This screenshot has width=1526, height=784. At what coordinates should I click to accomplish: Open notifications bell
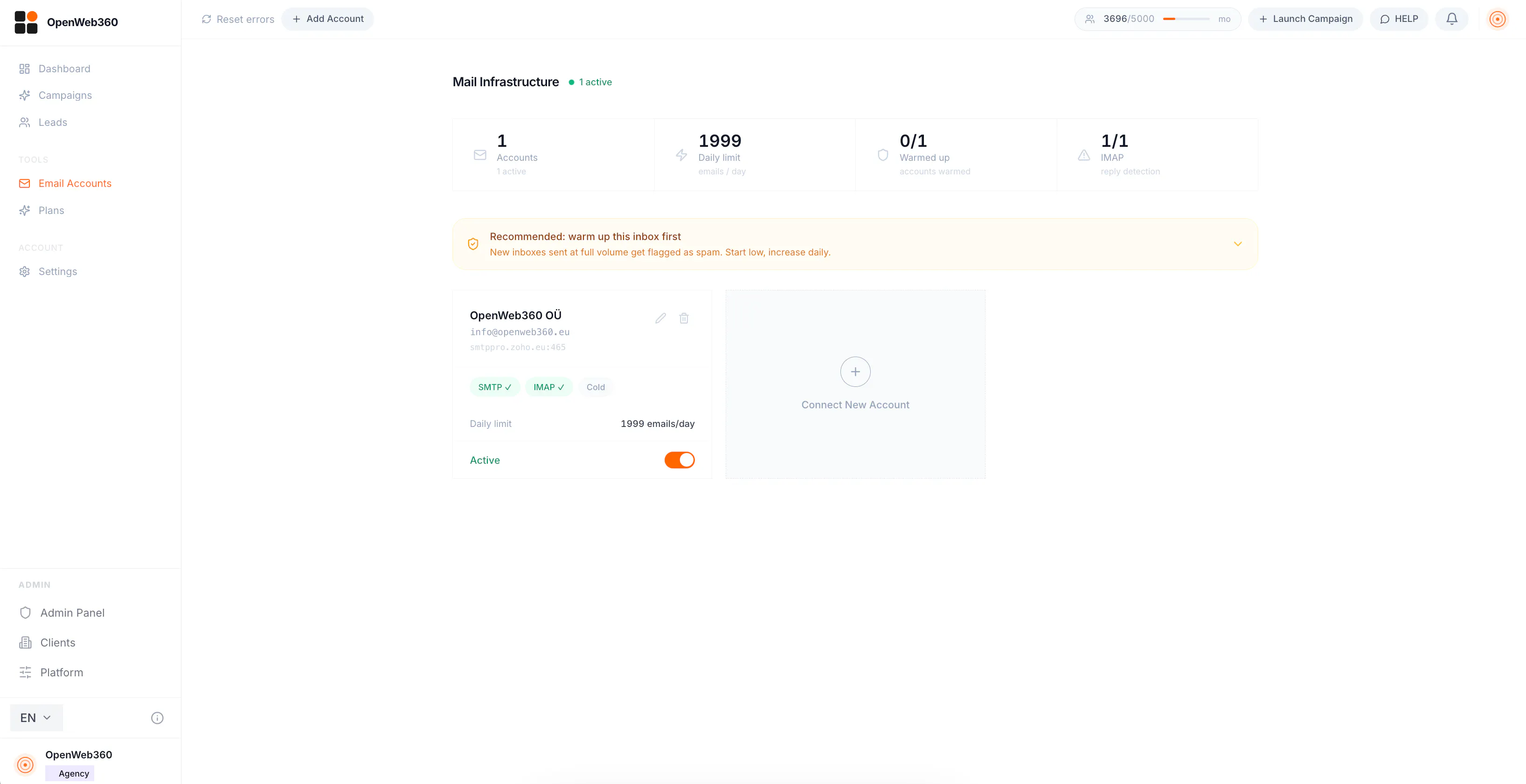[1451, 19]
